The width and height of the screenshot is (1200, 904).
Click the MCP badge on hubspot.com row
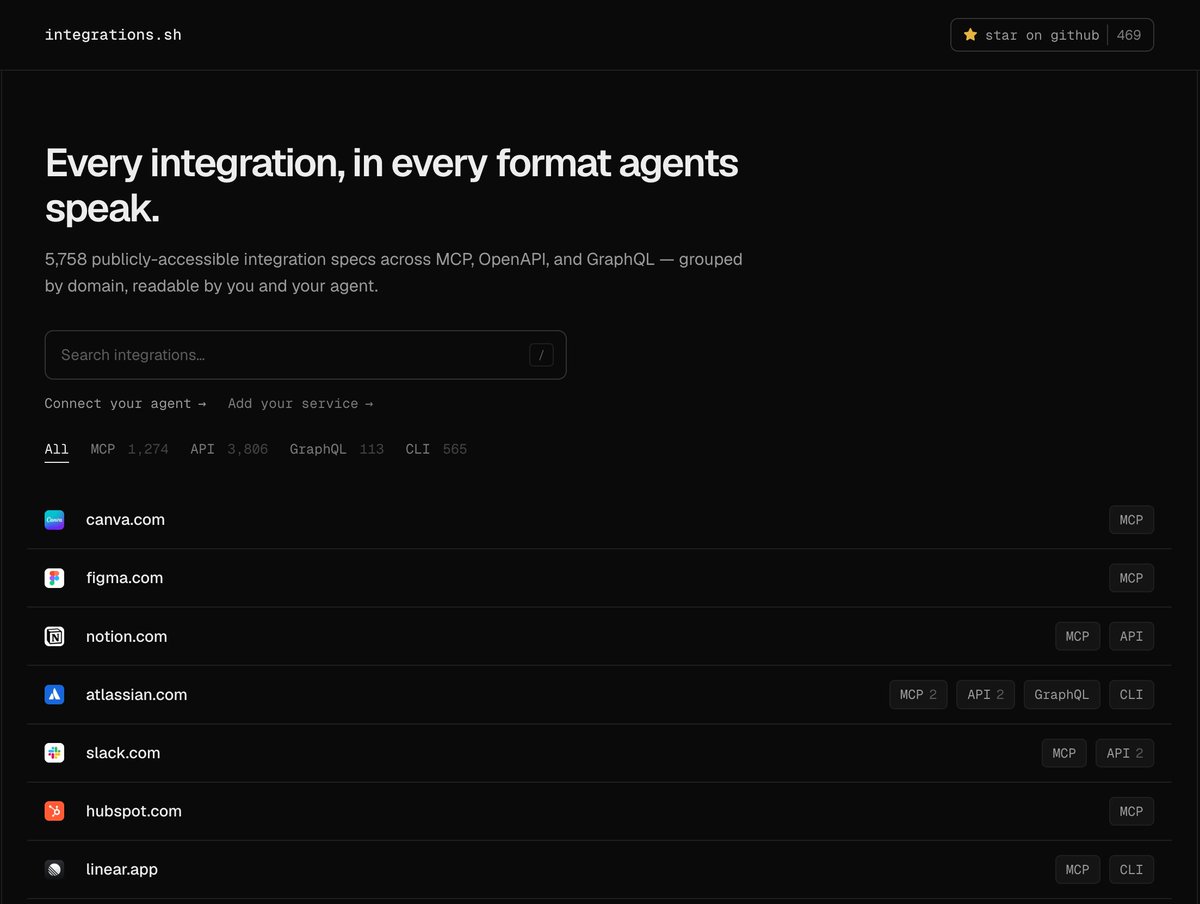click(1131, 811)
